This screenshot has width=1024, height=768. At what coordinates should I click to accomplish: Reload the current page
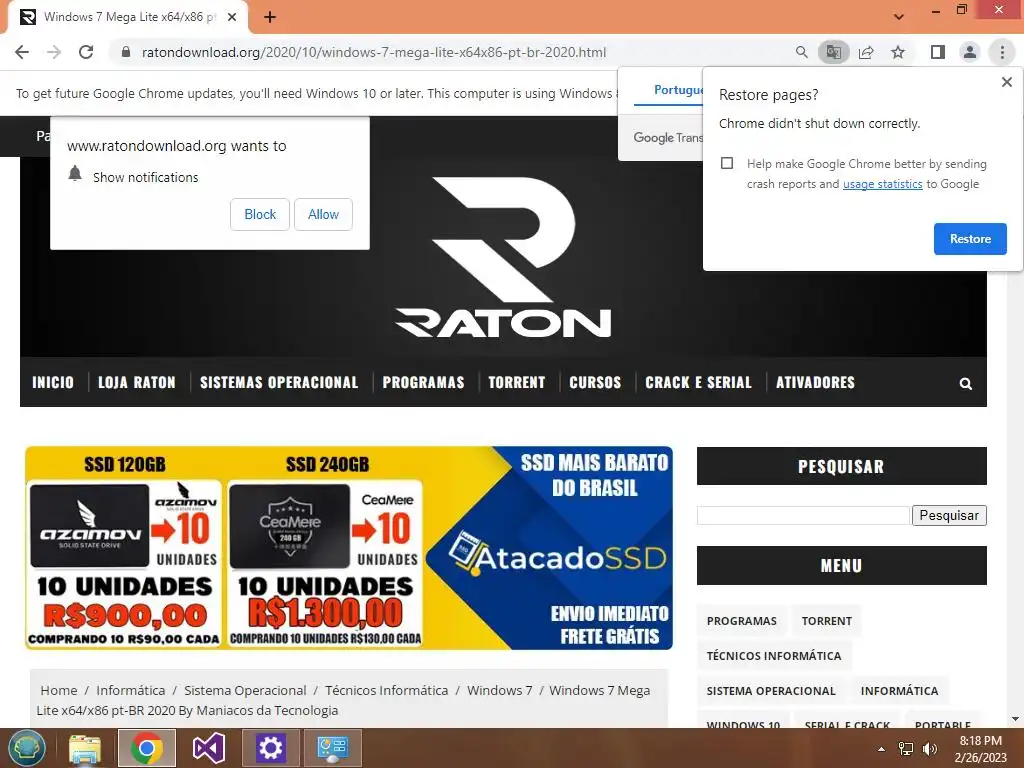click(86, 52)
